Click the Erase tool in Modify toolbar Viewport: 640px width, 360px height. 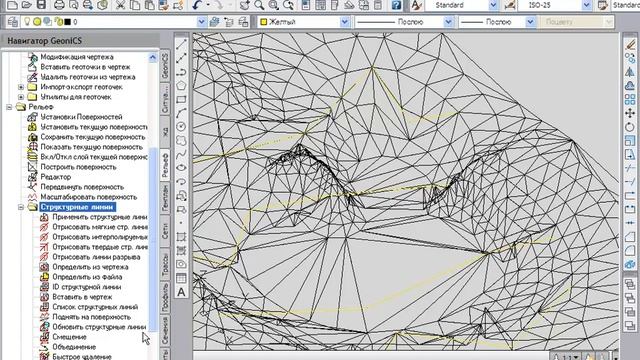point(630,44)
